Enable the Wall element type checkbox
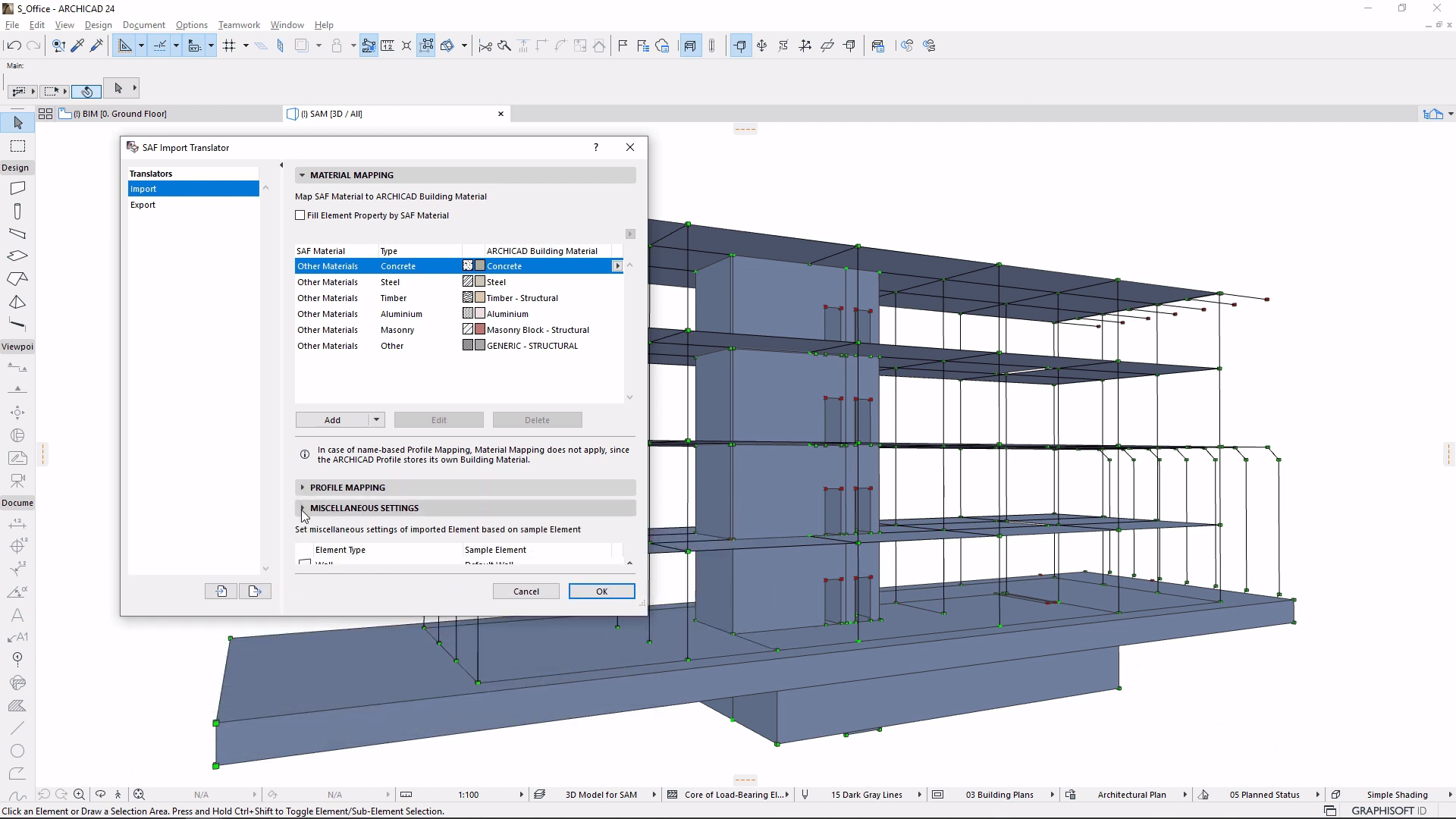This screenshot has width=1456, height=819. 305,562
